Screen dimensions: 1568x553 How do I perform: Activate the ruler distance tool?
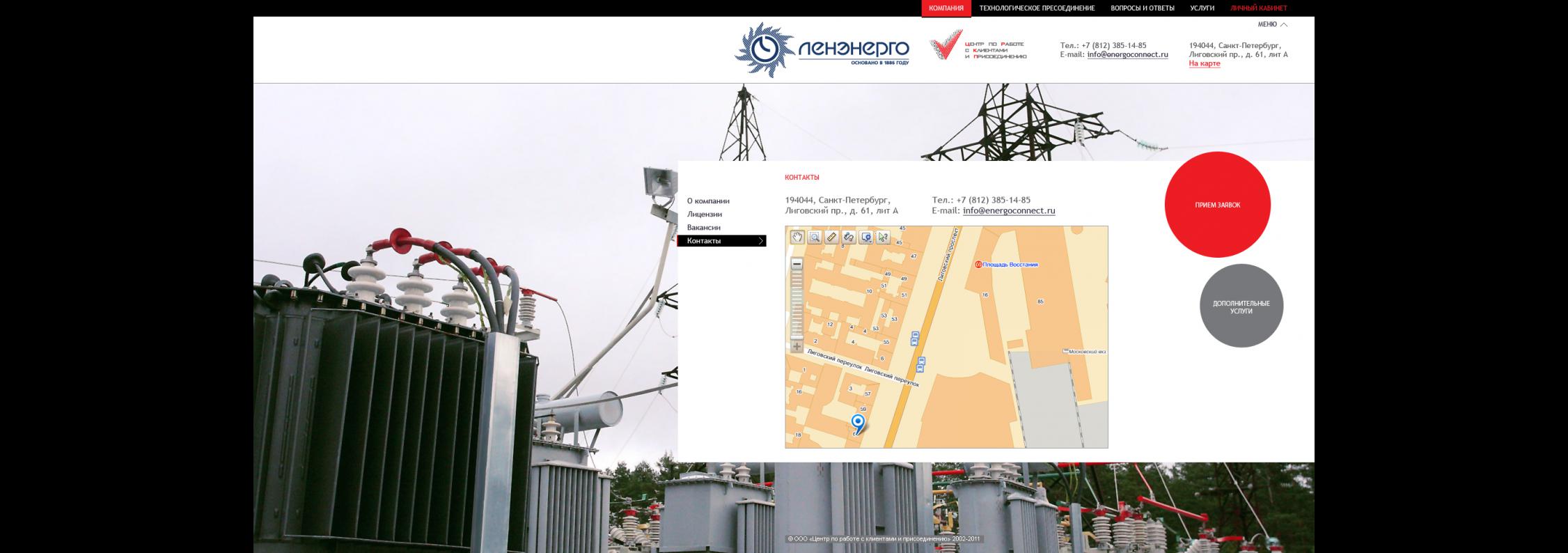coord(831,237)
